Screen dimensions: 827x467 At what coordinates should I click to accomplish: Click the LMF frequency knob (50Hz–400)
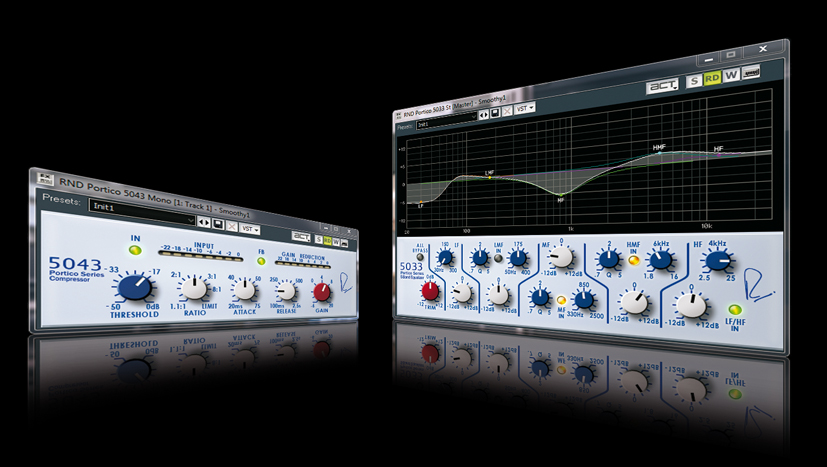(x=518, y=258)
